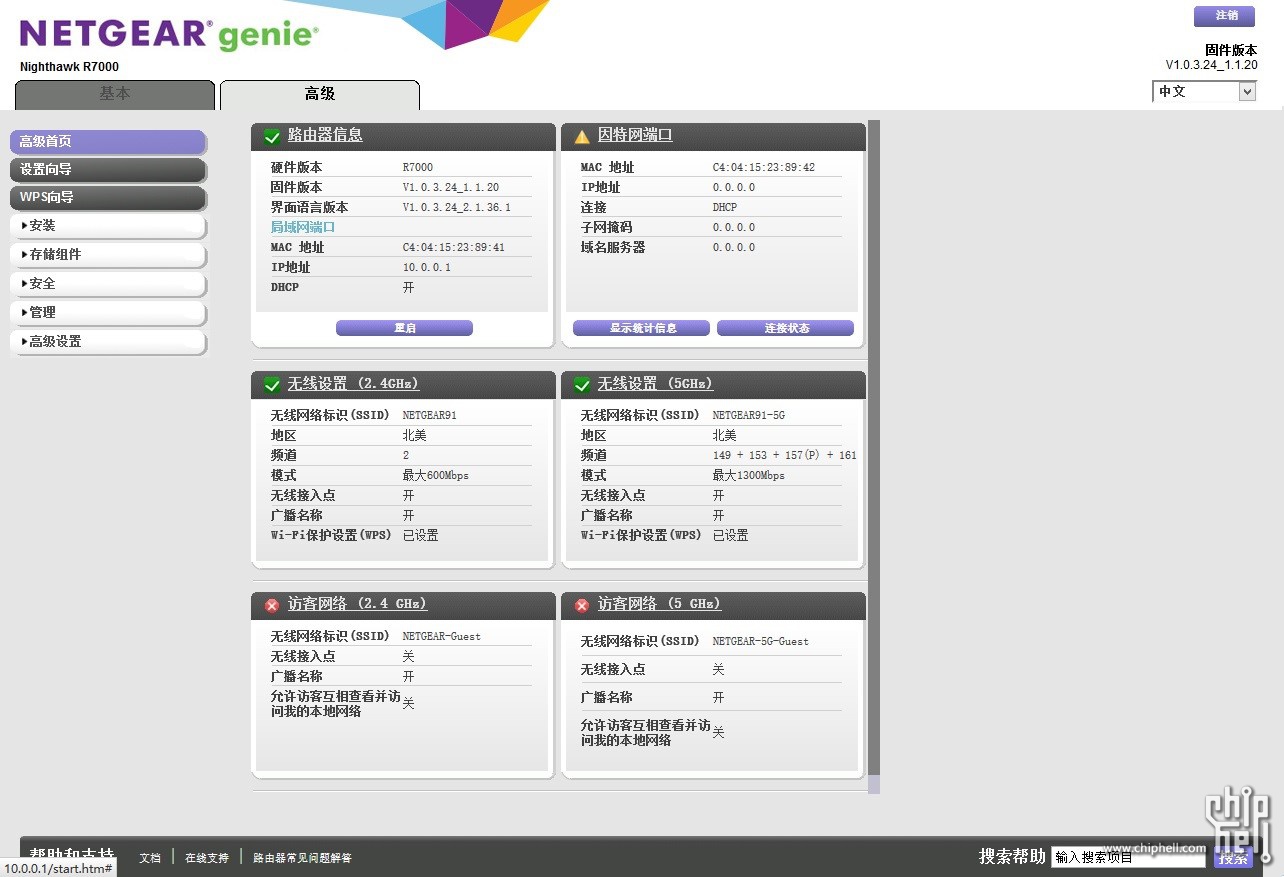Screen dimensions: 1284x877
Task: Click the guest SSID NETGEAR-5G-Guest
Action: (760, 642)
